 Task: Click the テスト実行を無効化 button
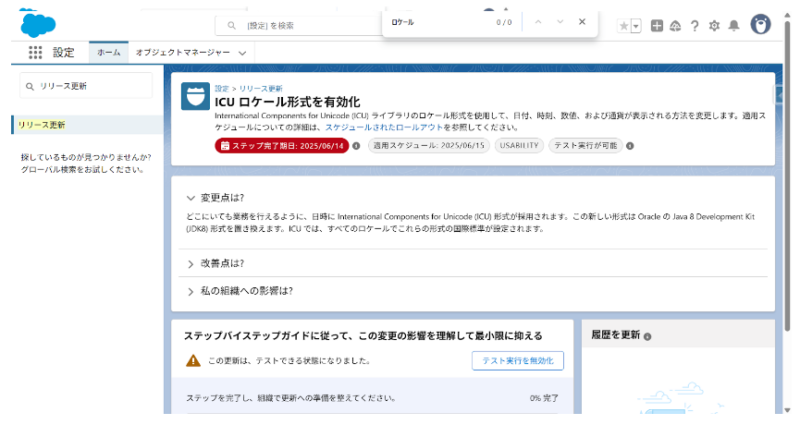point(517,361)
